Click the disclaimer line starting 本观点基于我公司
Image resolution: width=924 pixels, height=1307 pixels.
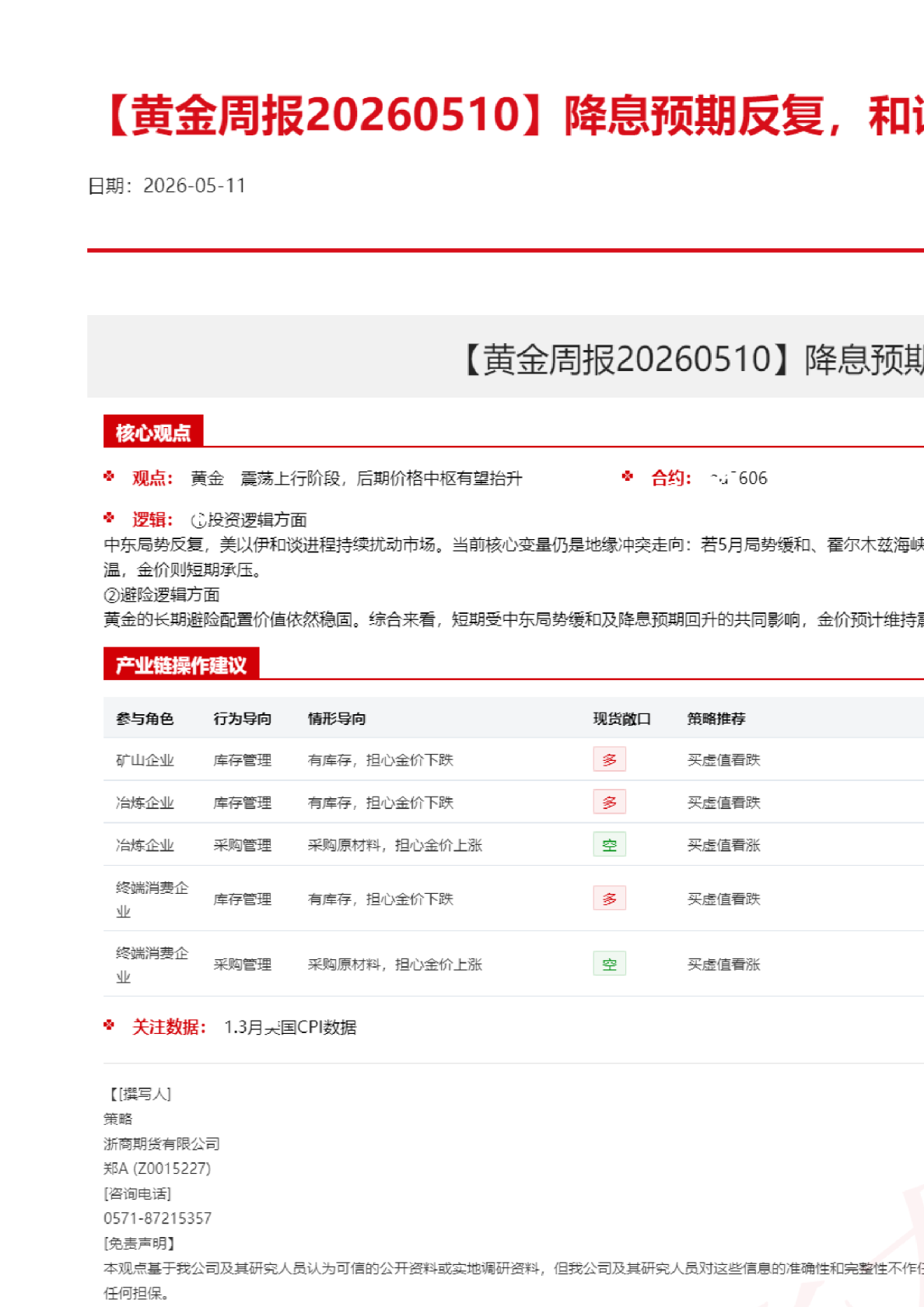[513, 1269]
